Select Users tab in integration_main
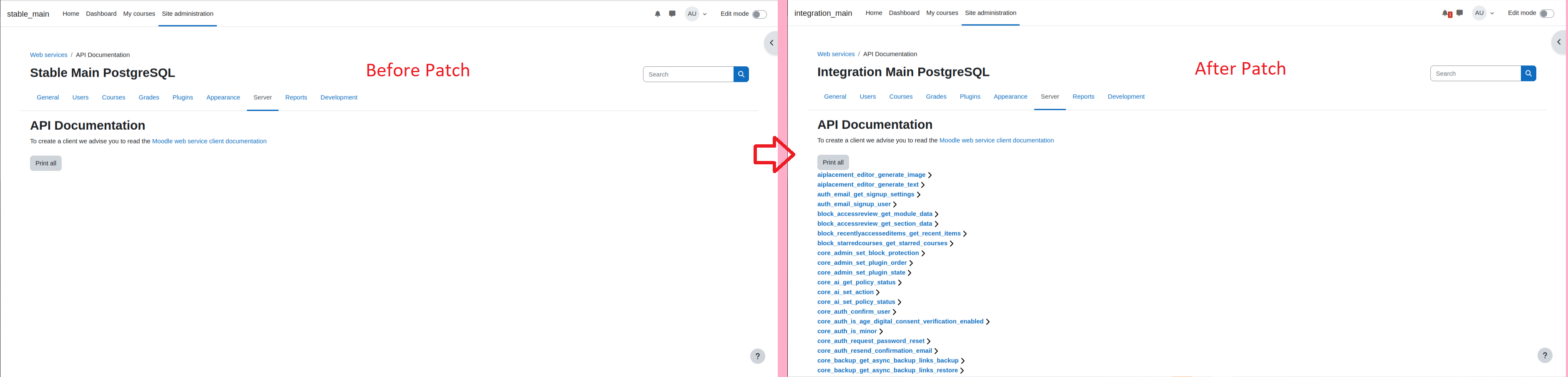 (x=867, y=97)
